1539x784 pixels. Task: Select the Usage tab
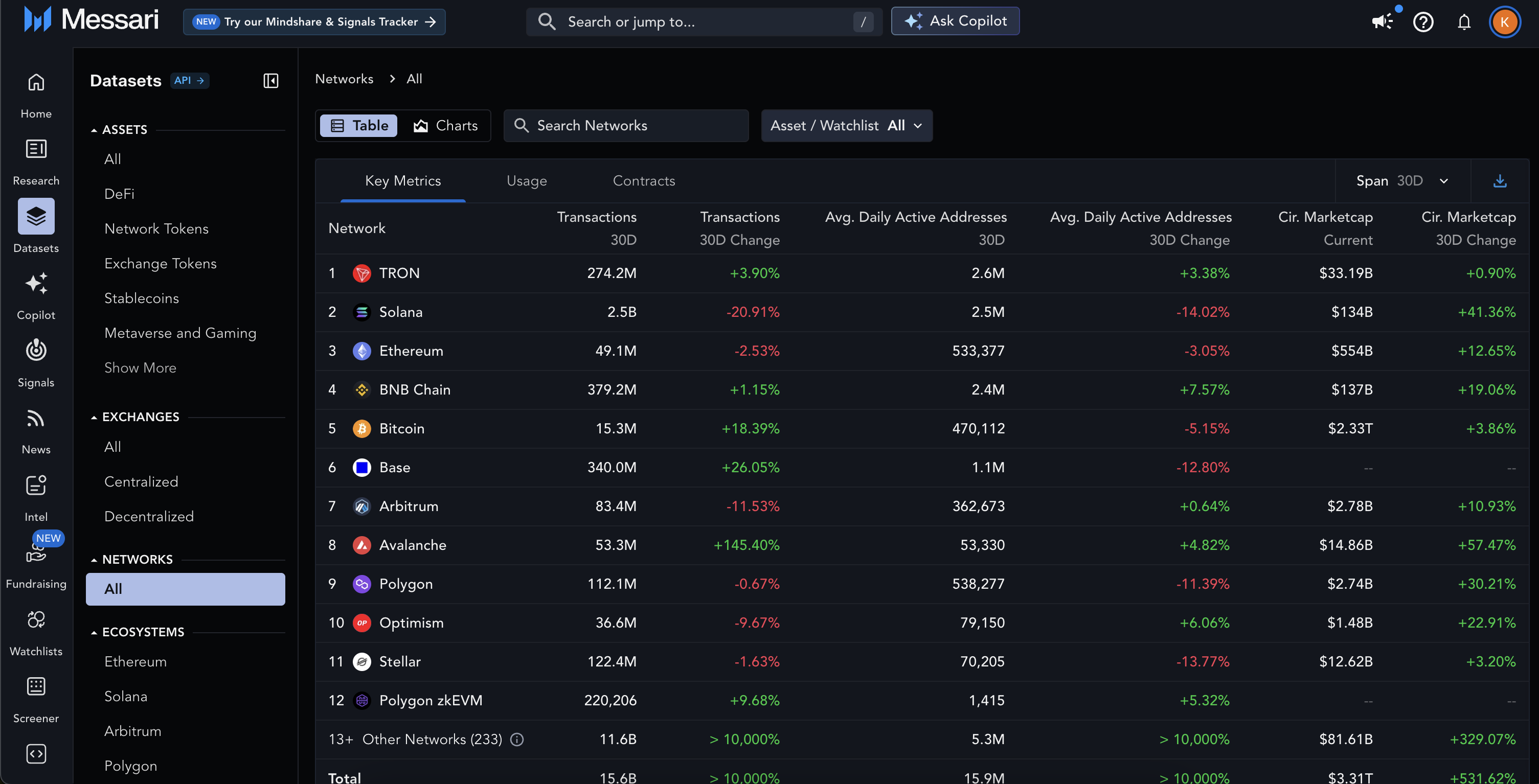pyautogui.click(x=526, y=181)
